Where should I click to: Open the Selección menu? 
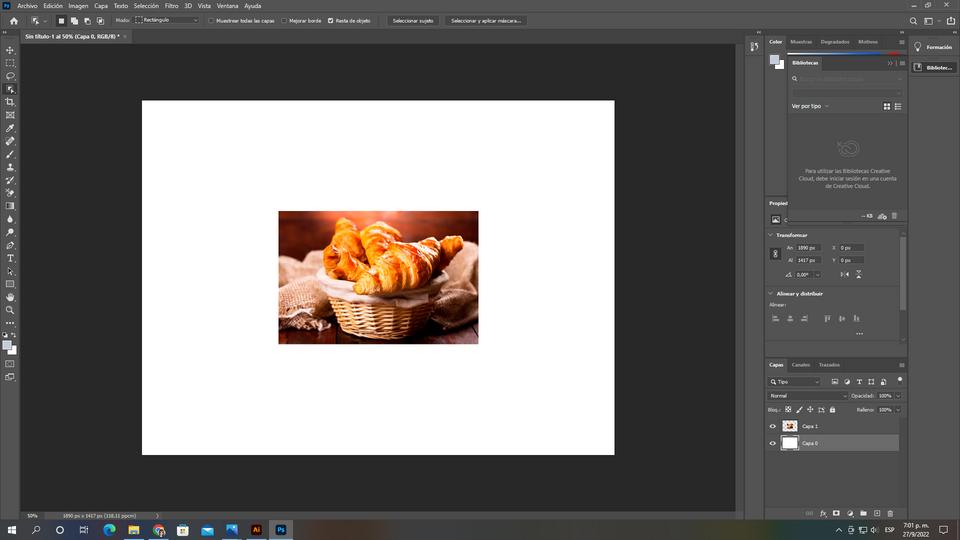click(146, 6)
